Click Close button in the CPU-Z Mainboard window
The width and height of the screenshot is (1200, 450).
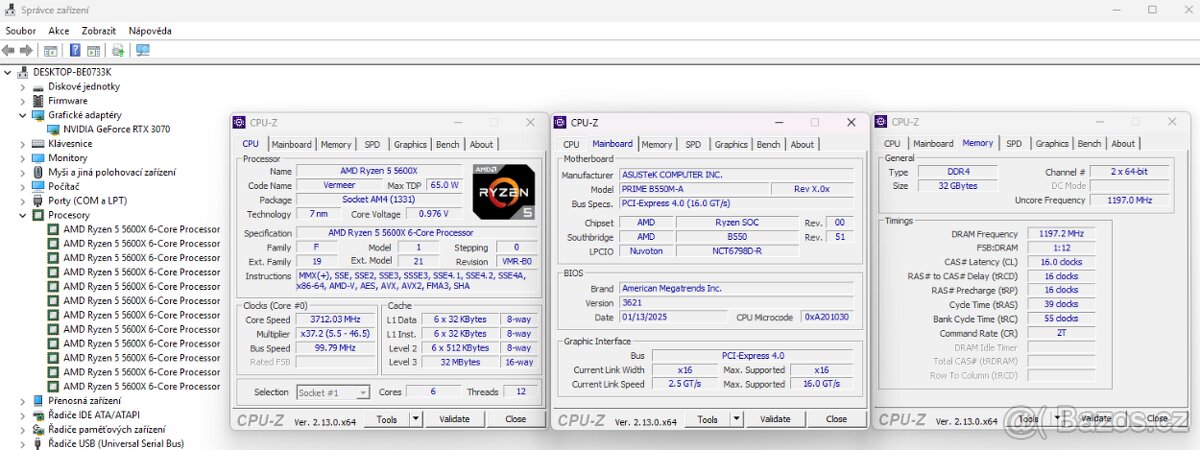[x=836, y=420]
